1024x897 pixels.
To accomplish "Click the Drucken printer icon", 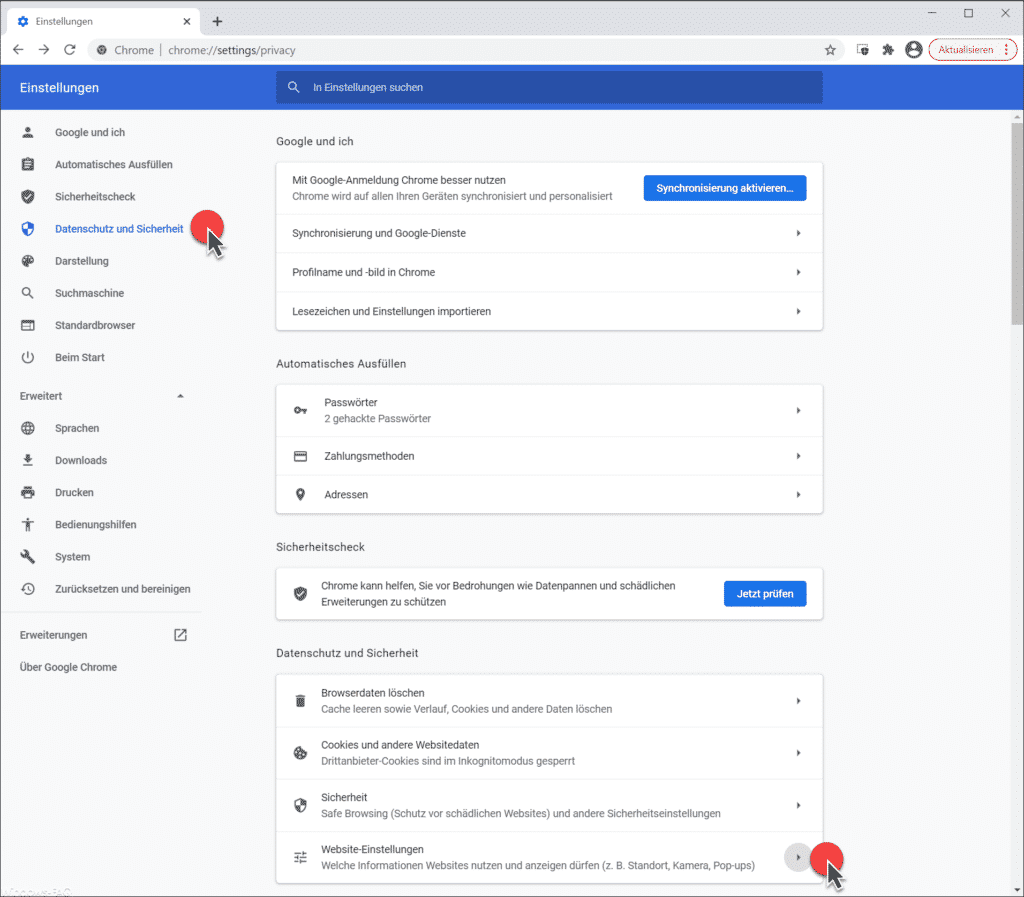I will (27, 492).
